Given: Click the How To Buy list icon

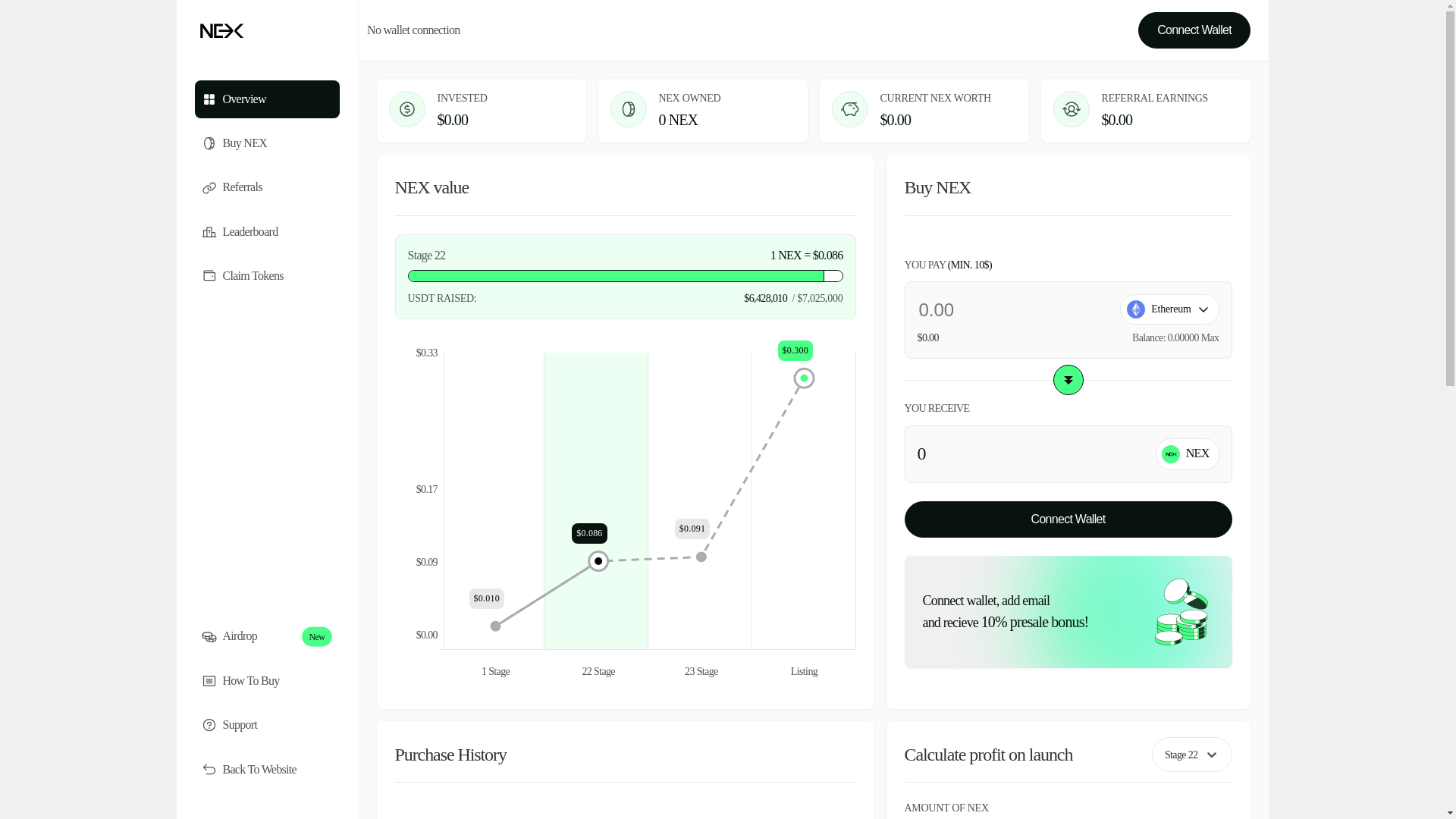Looking at the screenshot, I should [209, 681].
